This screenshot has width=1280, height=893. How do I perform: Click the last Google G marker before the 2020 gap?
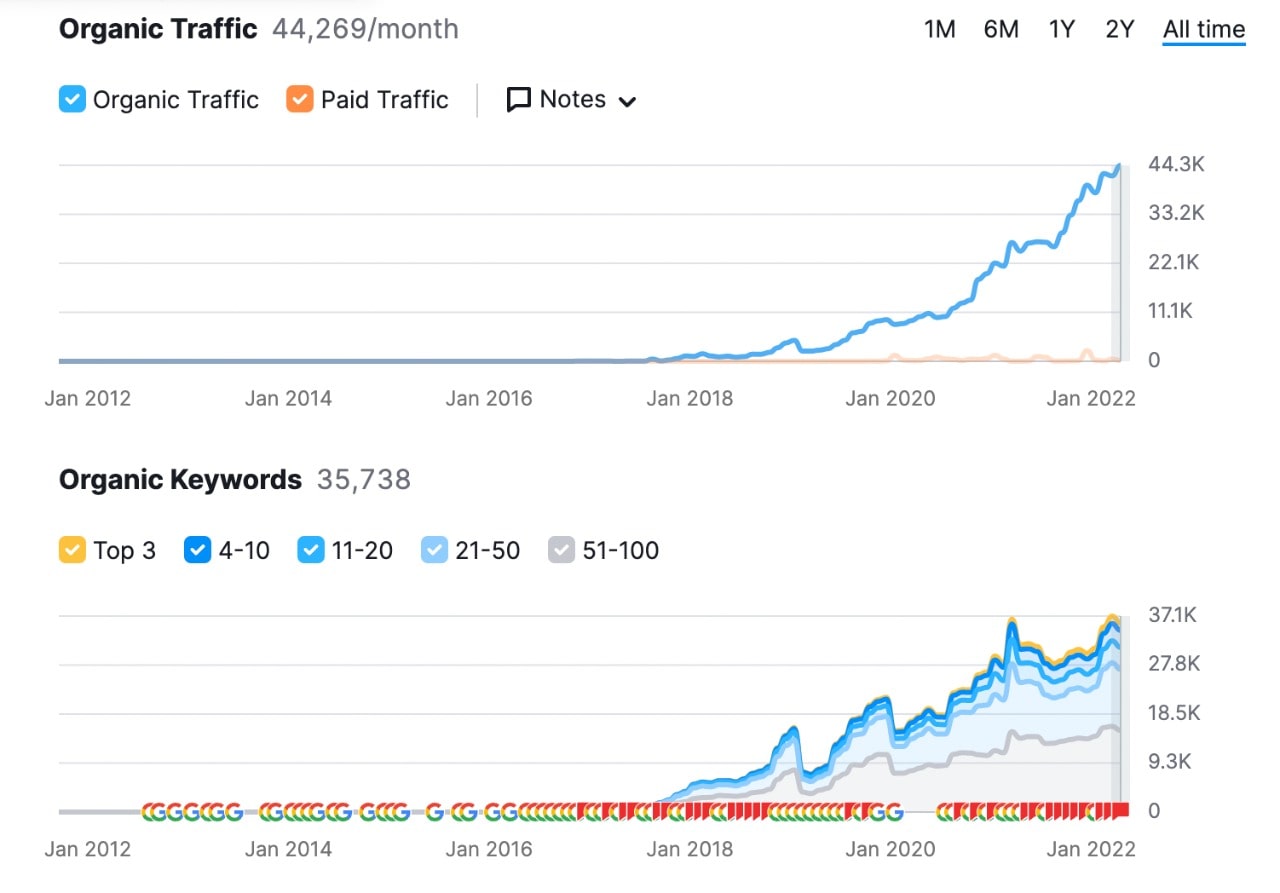click(894, 812)
